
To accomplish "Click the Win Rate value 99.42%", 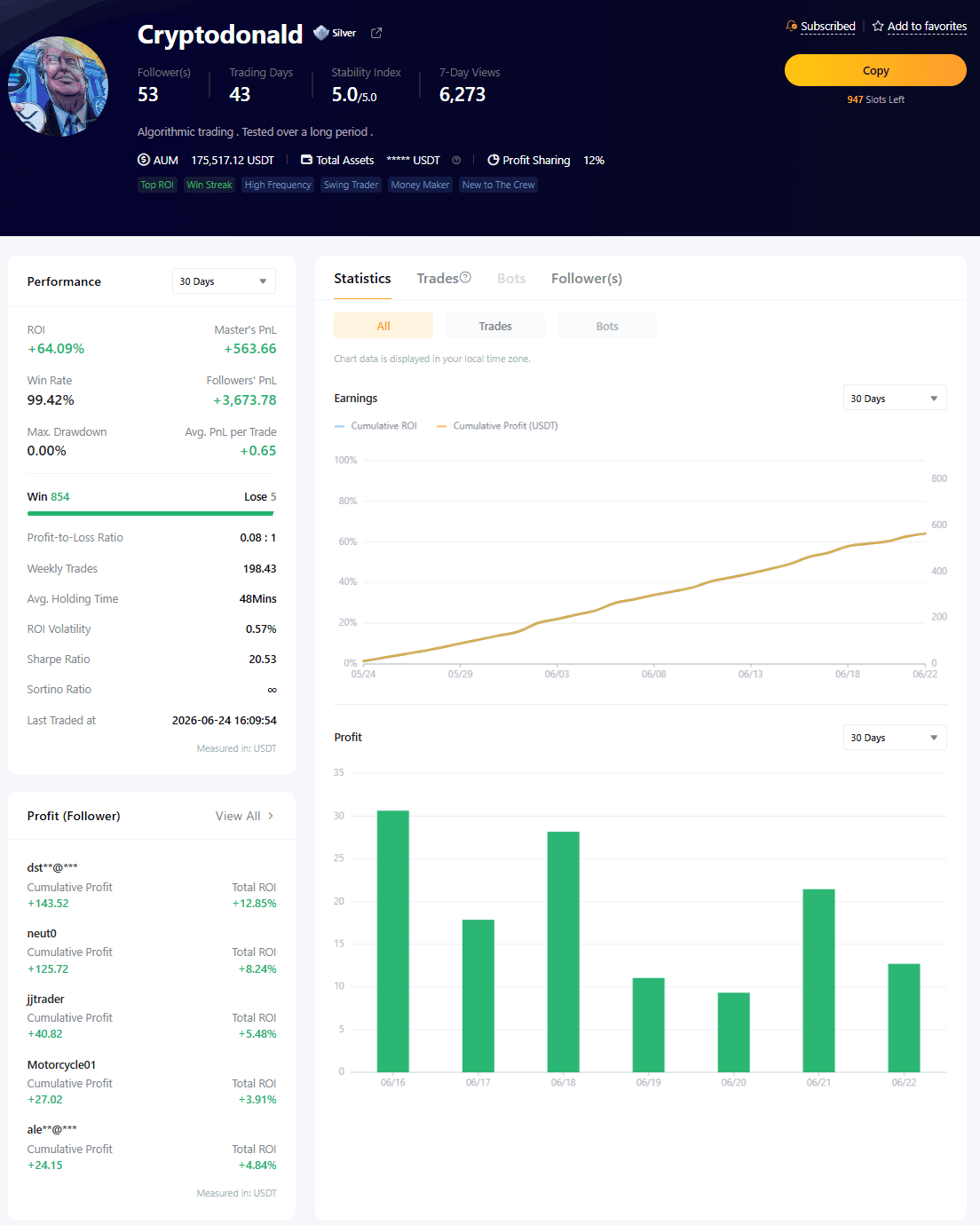I will pos(51,400).
